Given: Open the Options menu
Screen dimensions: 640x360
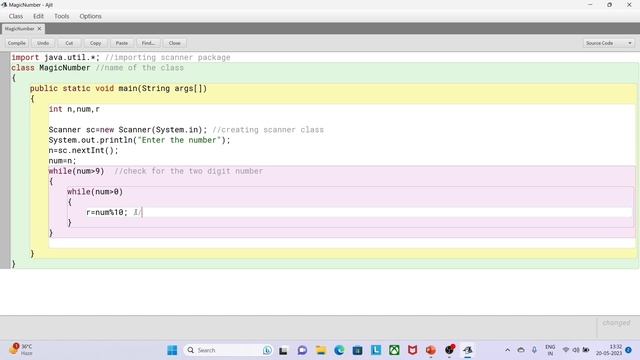Looking at the screenshot, I should tap(91, 16).
